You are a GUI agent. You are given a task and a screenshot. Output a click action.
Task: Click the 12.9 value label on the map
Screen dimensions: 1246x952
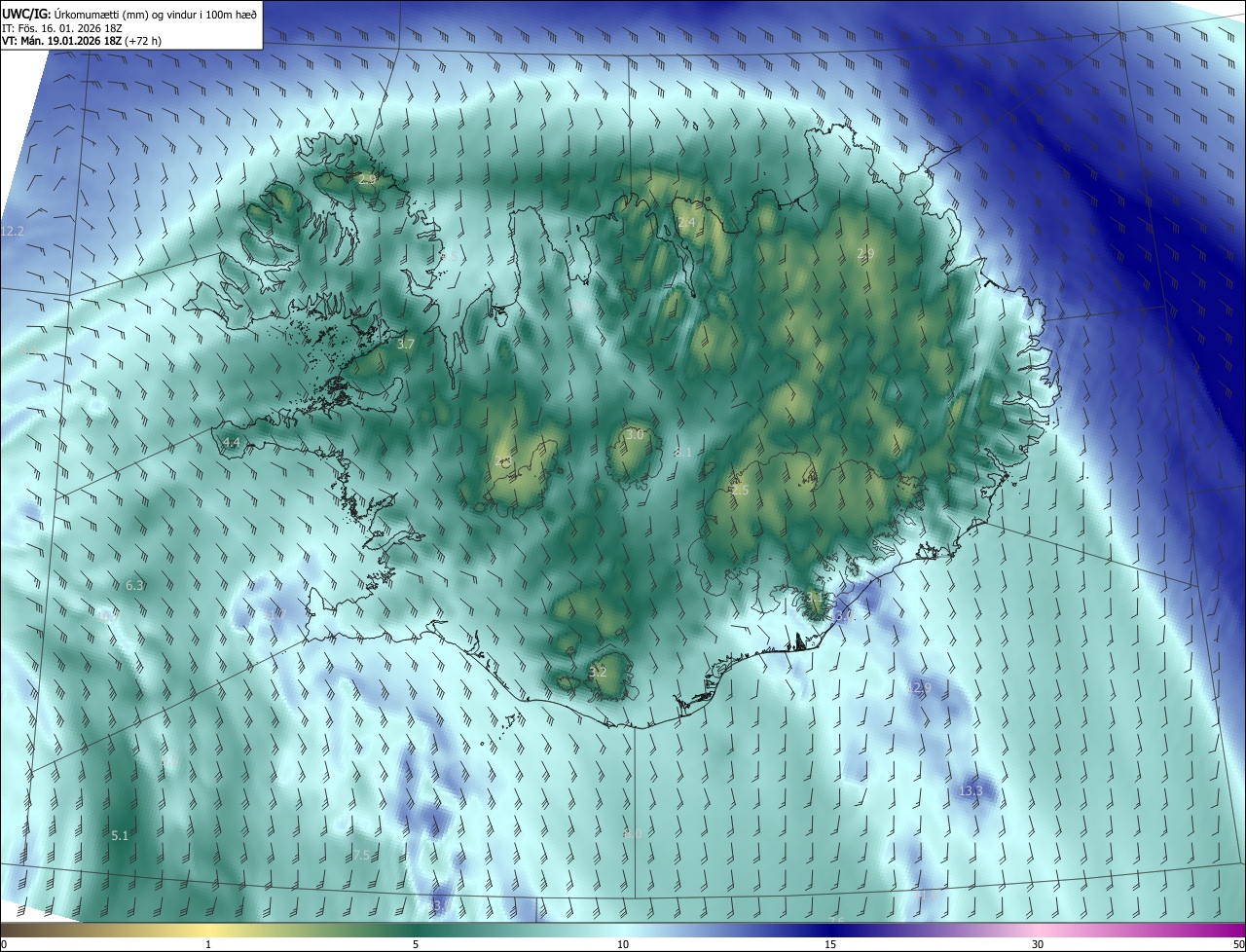[920, 687]
